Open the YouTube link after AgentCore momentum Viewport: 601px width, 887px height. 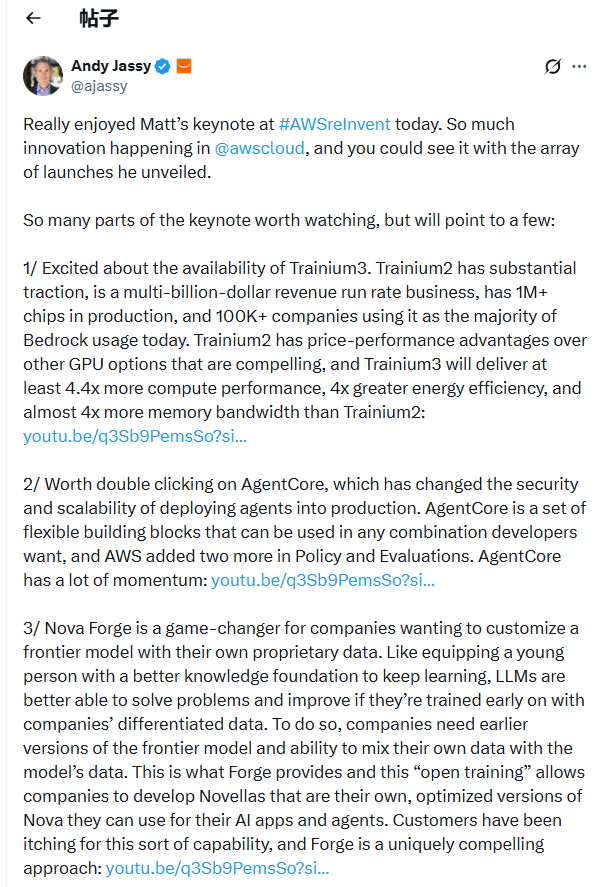(x=322, y=579)
